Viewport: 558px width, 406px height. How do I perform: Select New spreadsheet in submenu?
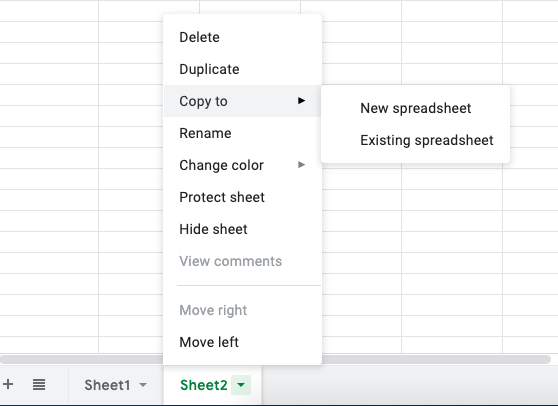point(415,108)
